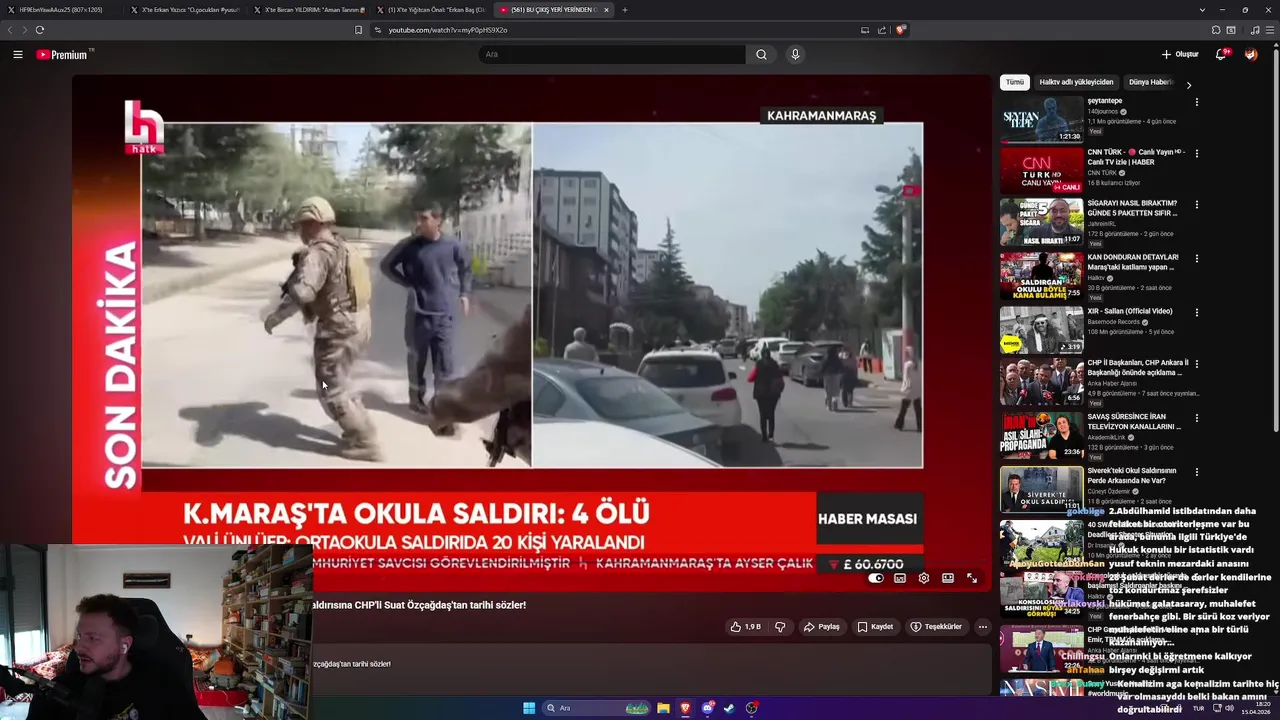Open video player settings gear

[924, 578]
